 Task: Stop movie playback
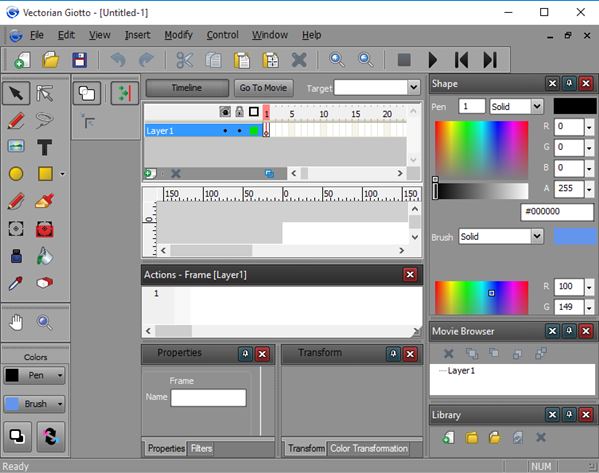404,60
